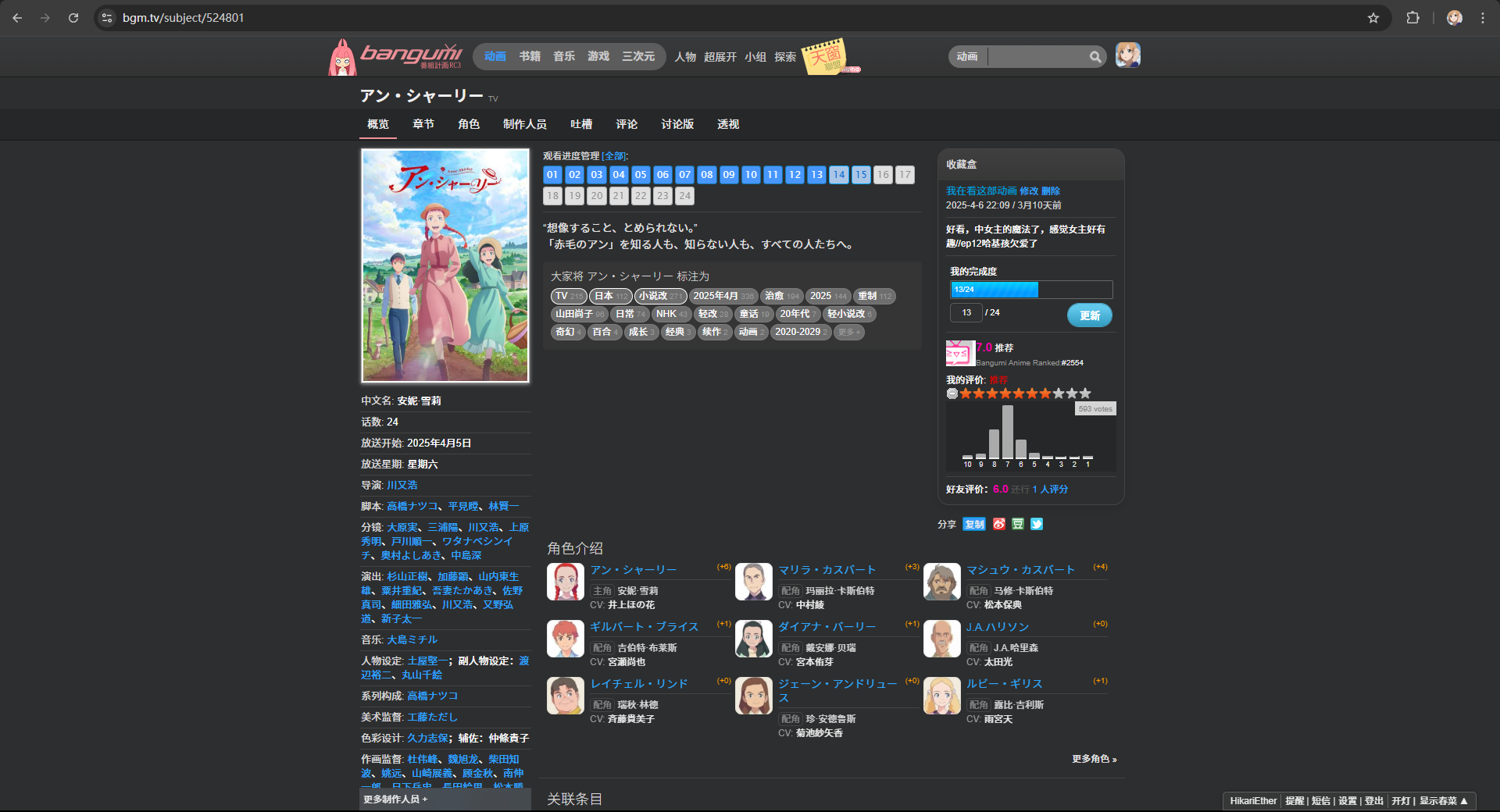The image size is (1500, 812).
Task: Open ダイアナ・バーリー character avatar
Action: tap(754, 639)
